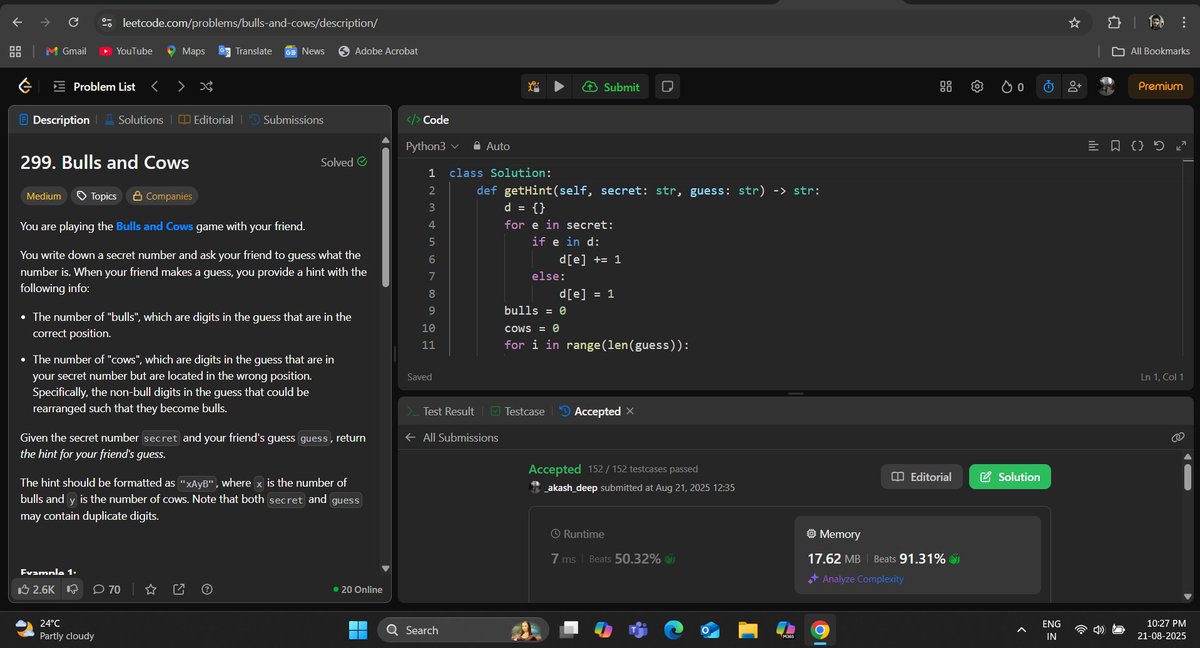Go back to All Submissions
Viewport: 1200px width, 648px height.
click(451, 437)
